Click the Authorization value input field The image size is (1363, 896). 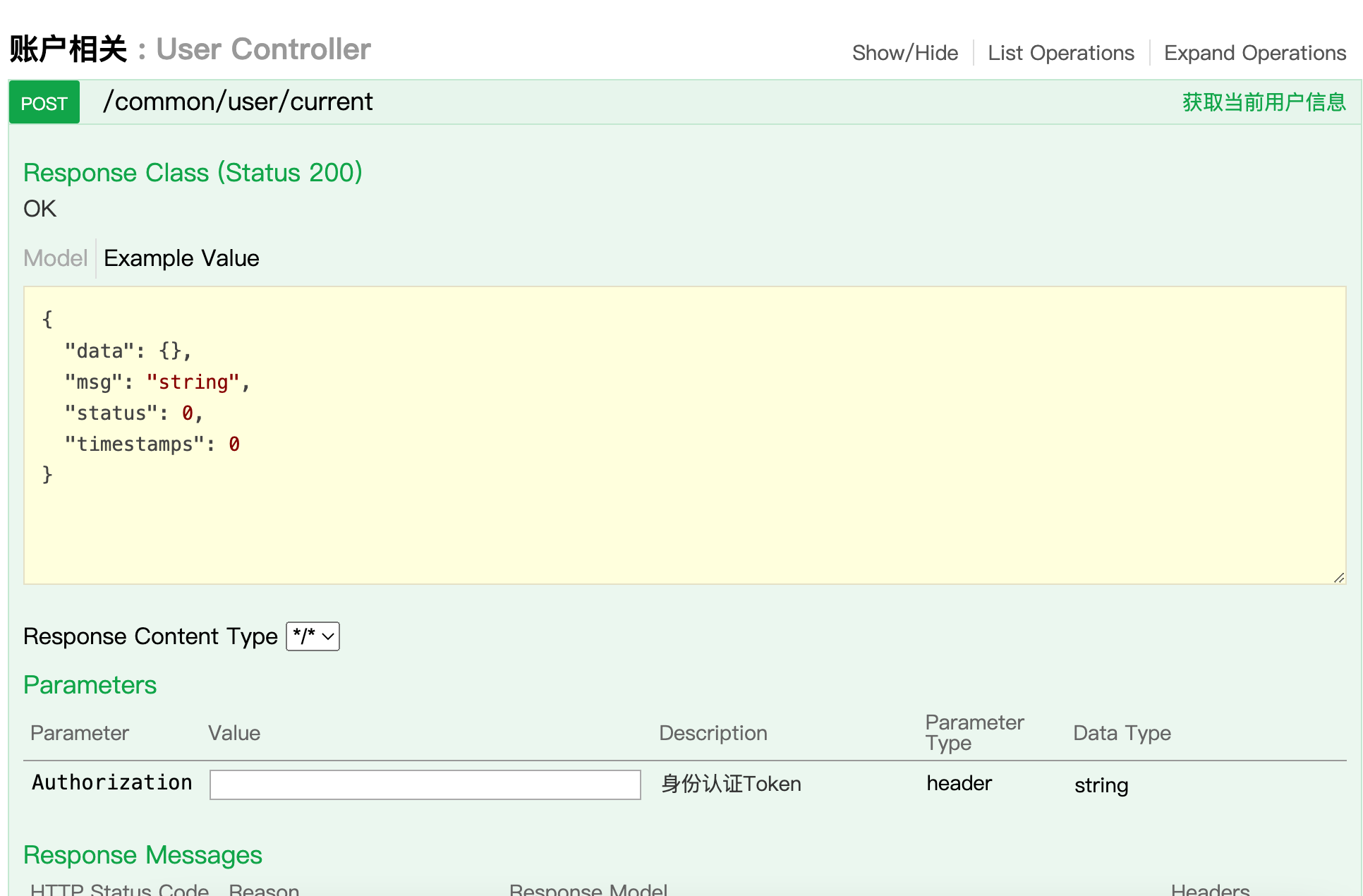[425, 785]
